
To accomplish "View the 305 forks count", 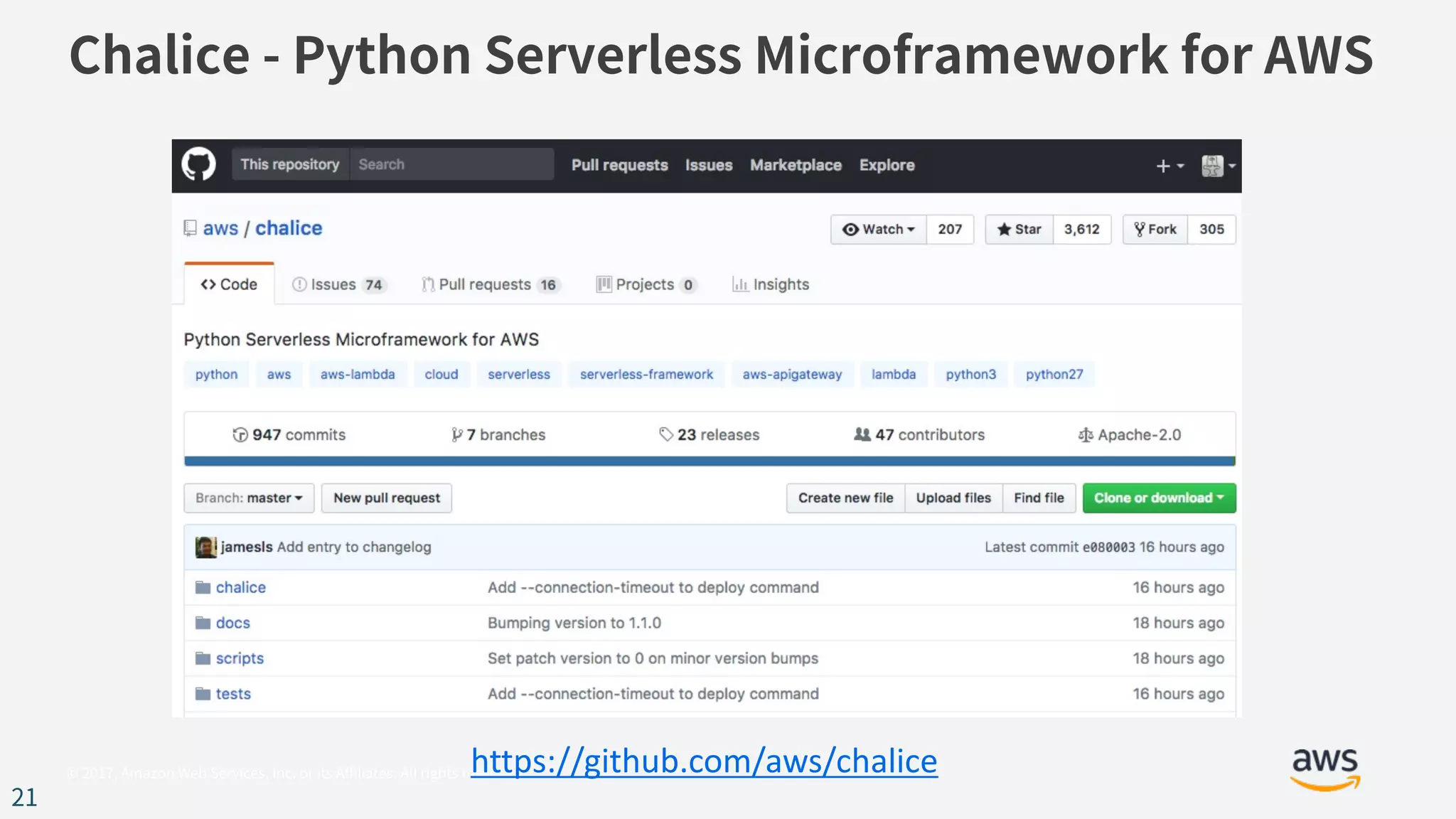I will 1212,230.
